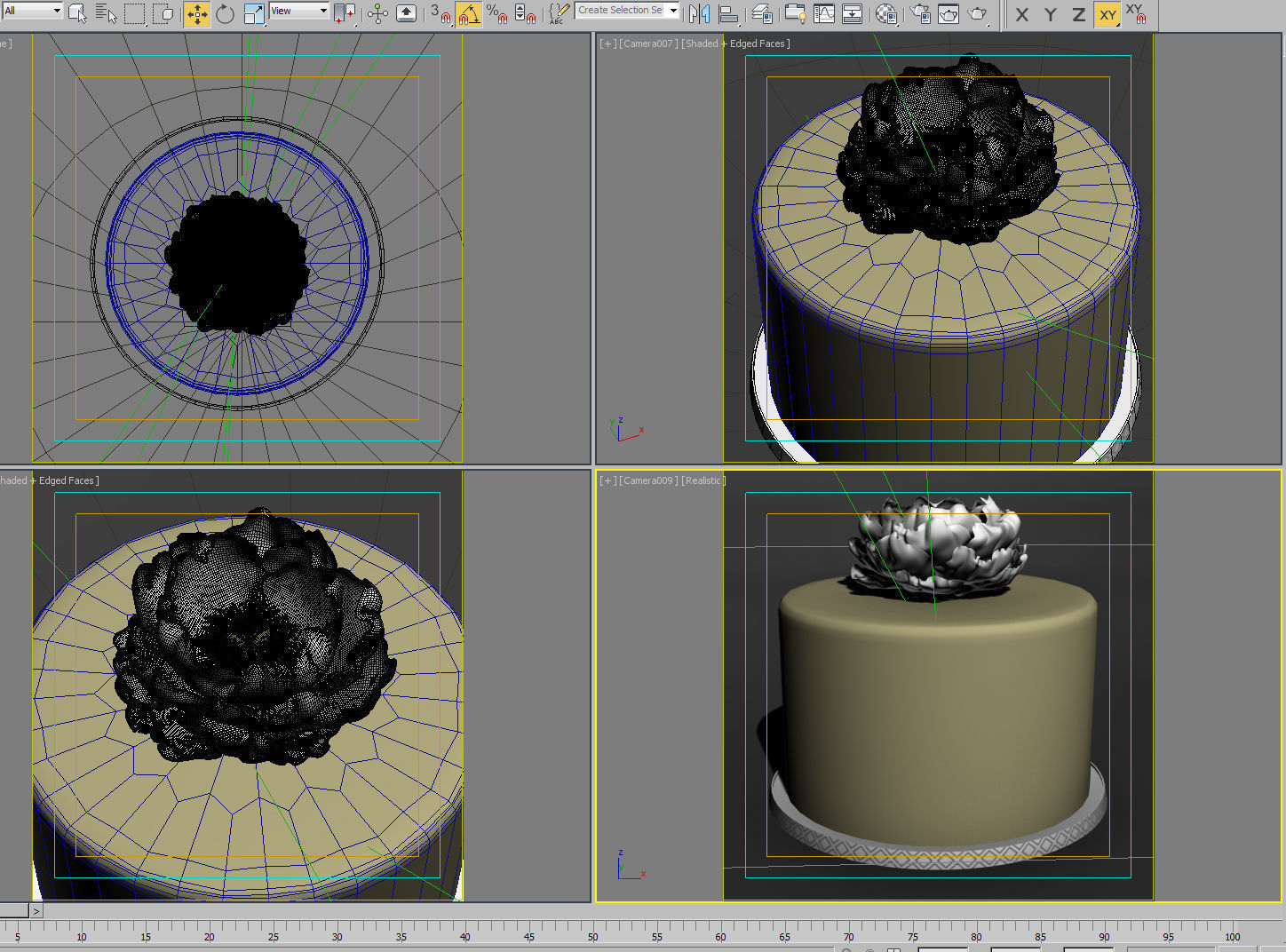Viewport: 1286px width, 952px height.
Task: Click frame 100 on the timeline
Action: click(1232, 937)
